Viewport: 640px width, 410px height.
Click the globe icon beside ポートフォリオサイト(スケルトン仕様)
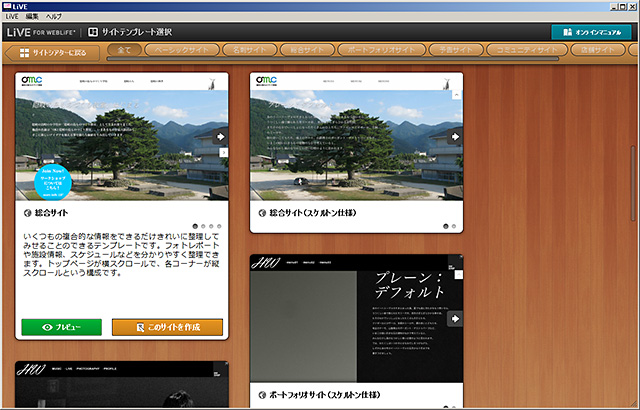(x=261, y=394)
